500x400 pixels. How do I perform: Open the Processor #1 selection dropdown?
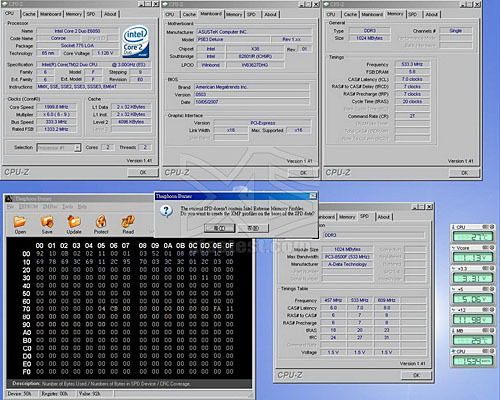tap(77, 148)
